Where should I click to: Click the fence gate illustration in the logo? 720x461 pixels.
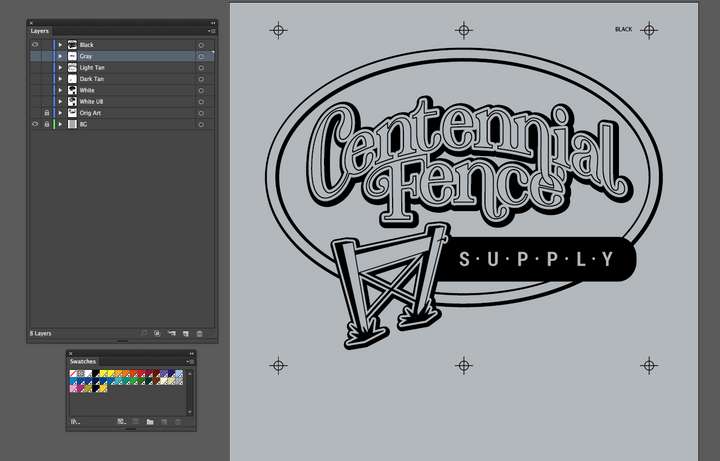389,285
